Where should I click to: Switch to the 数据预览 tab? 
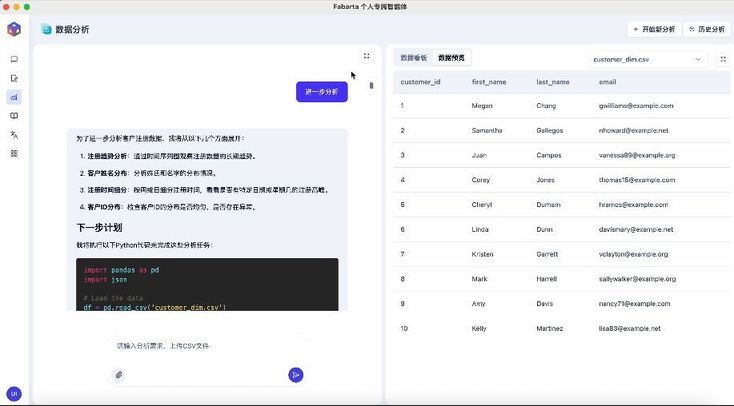(x=451, y=58)
